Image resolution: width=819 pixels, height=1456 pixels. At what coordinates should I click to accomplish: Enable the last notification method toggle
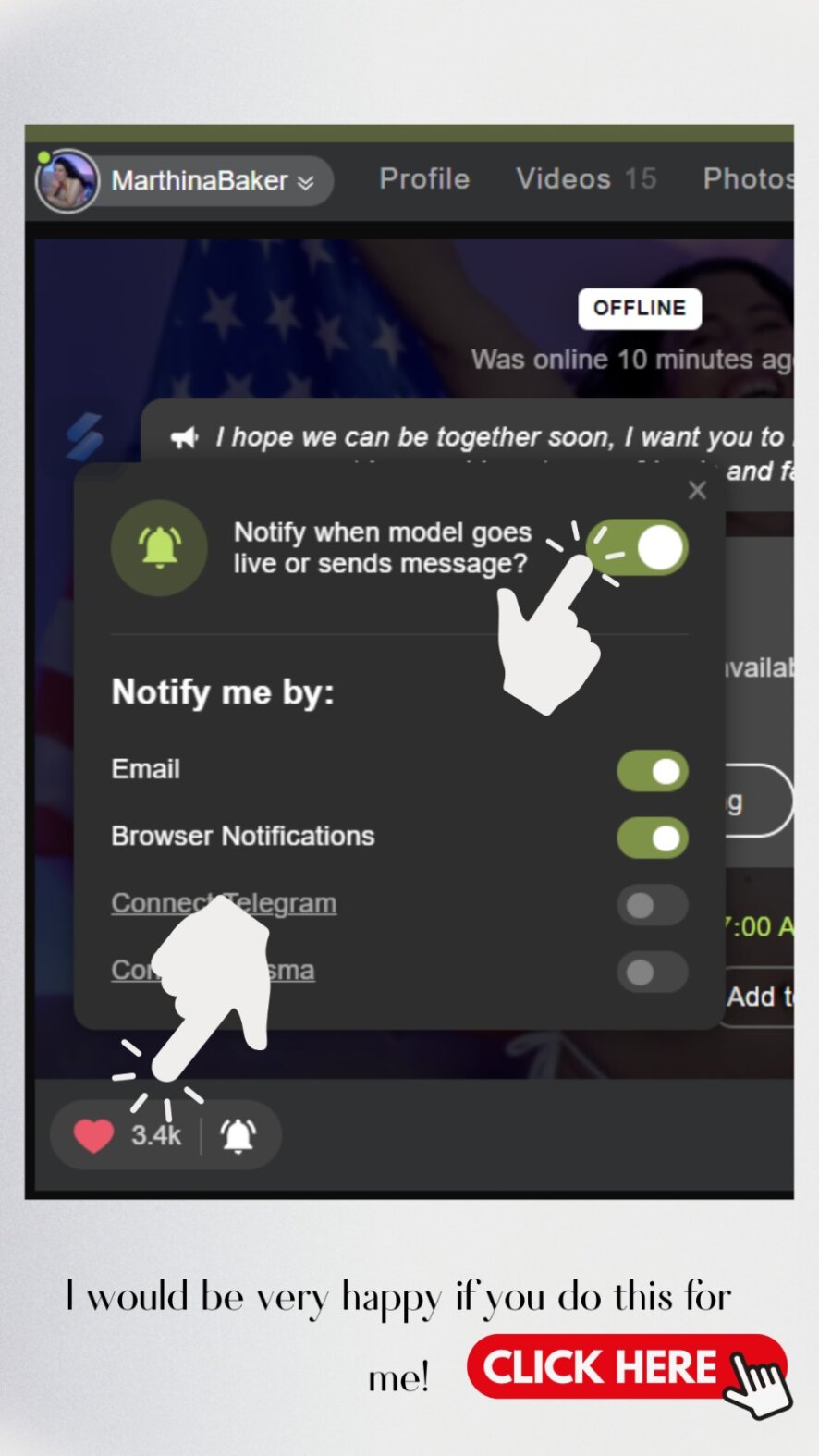click(653, 972)
